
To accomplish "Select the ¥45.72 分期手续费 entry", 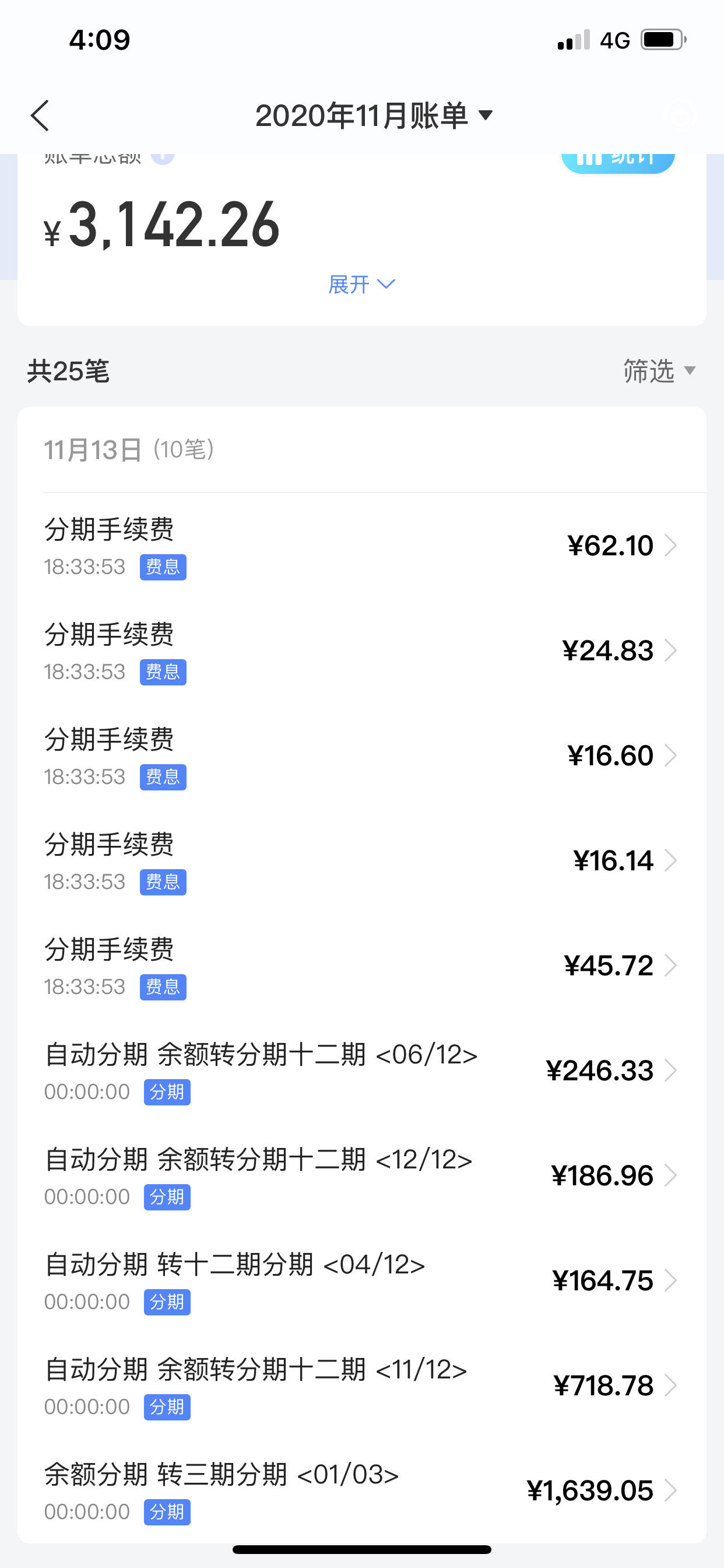I will click(x=362, y=966).
